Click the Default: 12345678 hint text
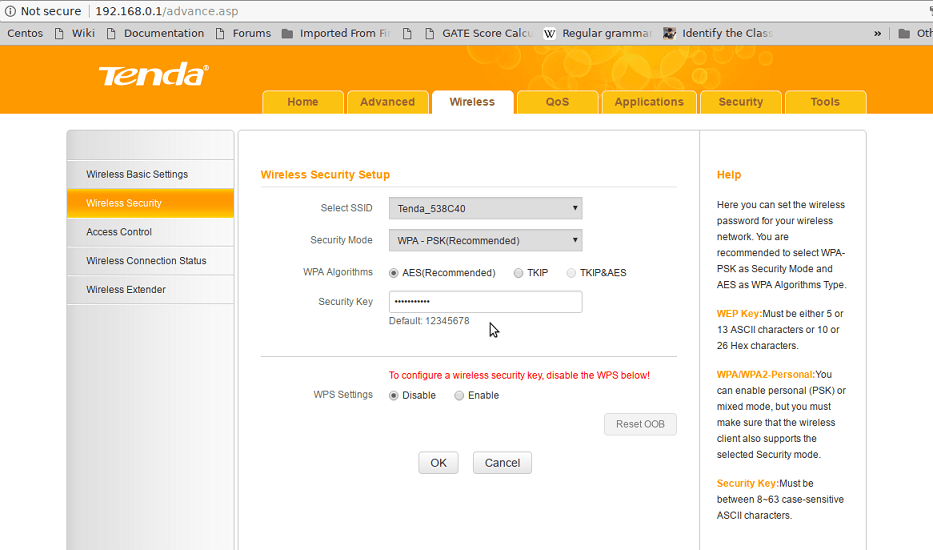Screen dimensions: 933x550 click(429, 321)
